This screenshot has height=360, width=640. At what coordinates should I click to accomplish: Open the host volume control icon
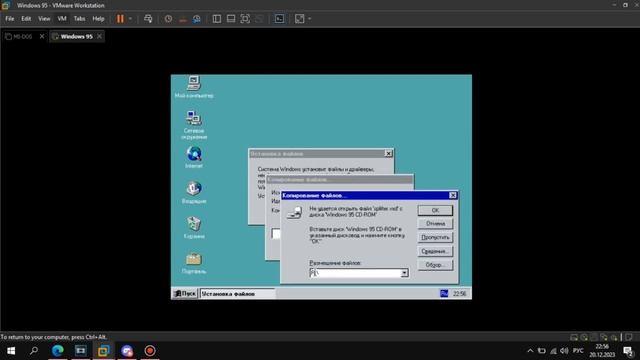coord(564,351)
